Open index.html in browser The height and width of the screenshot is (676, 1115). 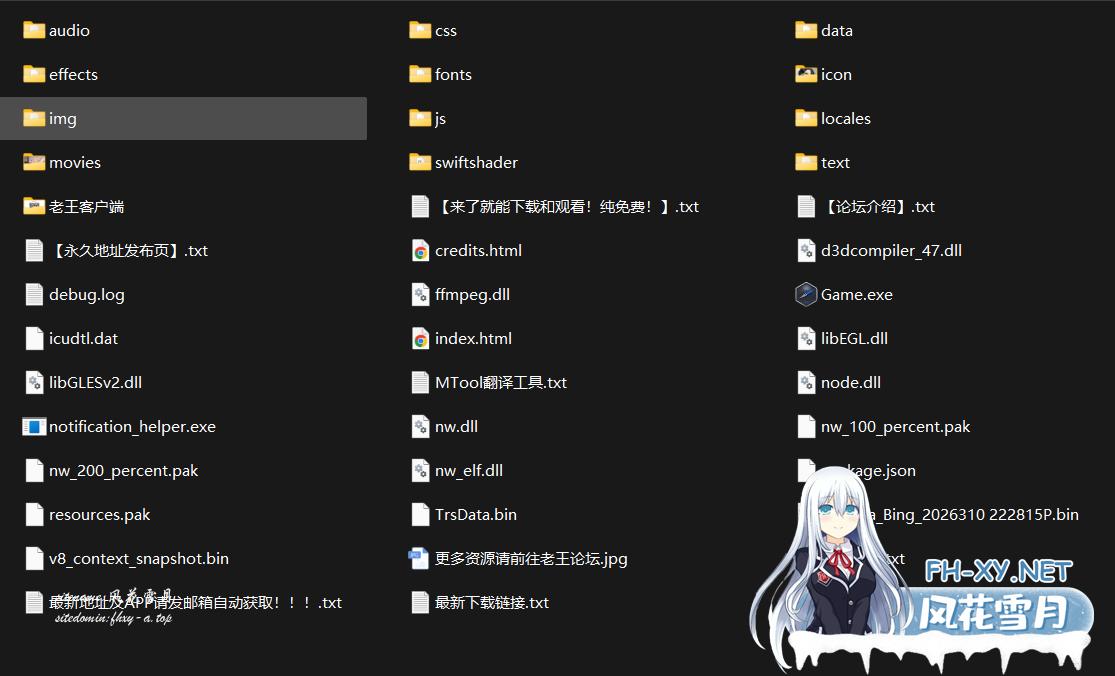[473, 338]
